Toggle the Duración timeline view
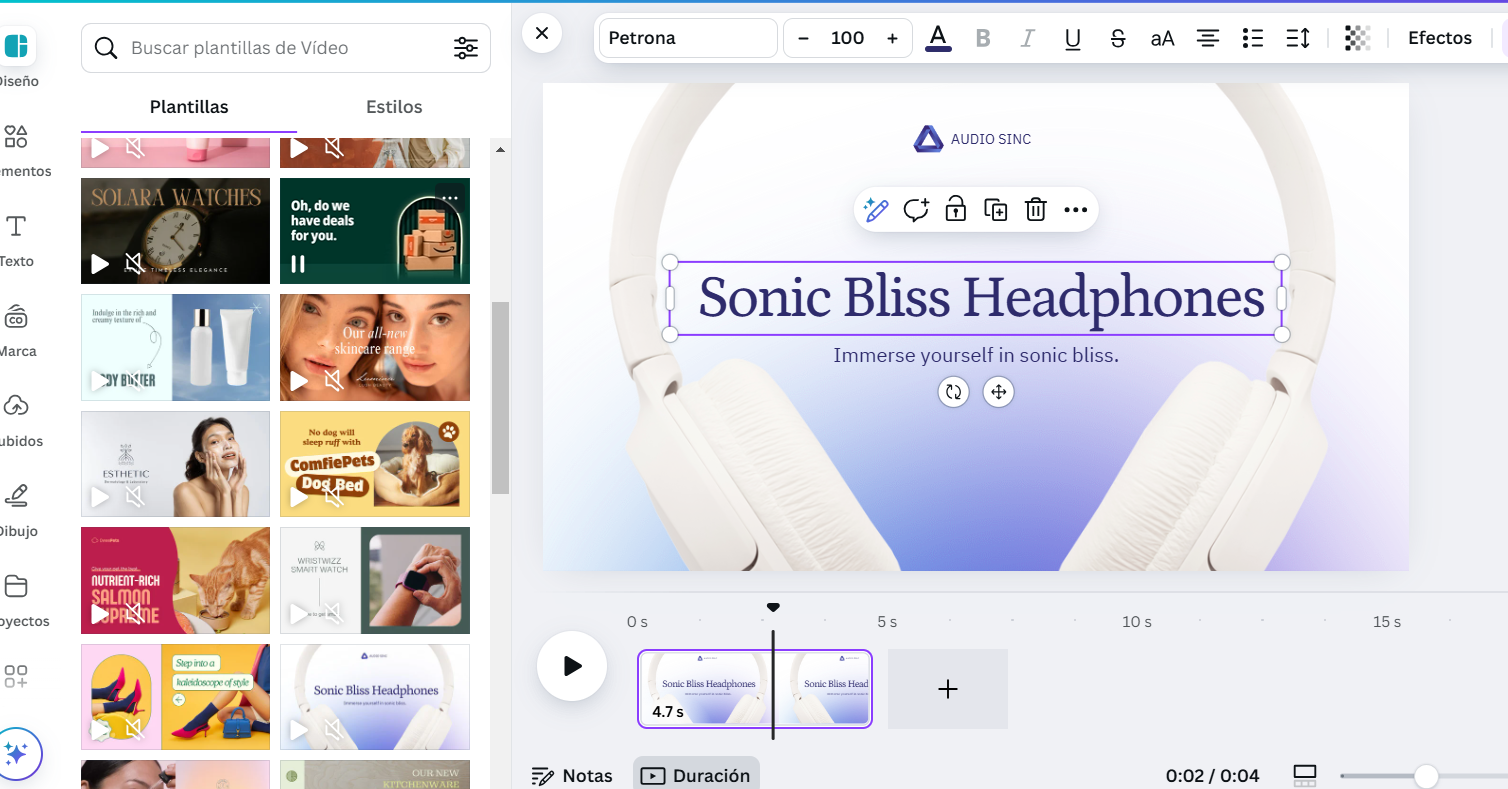Viewport: 1508px width, 789px height. (x=697, y=775)
